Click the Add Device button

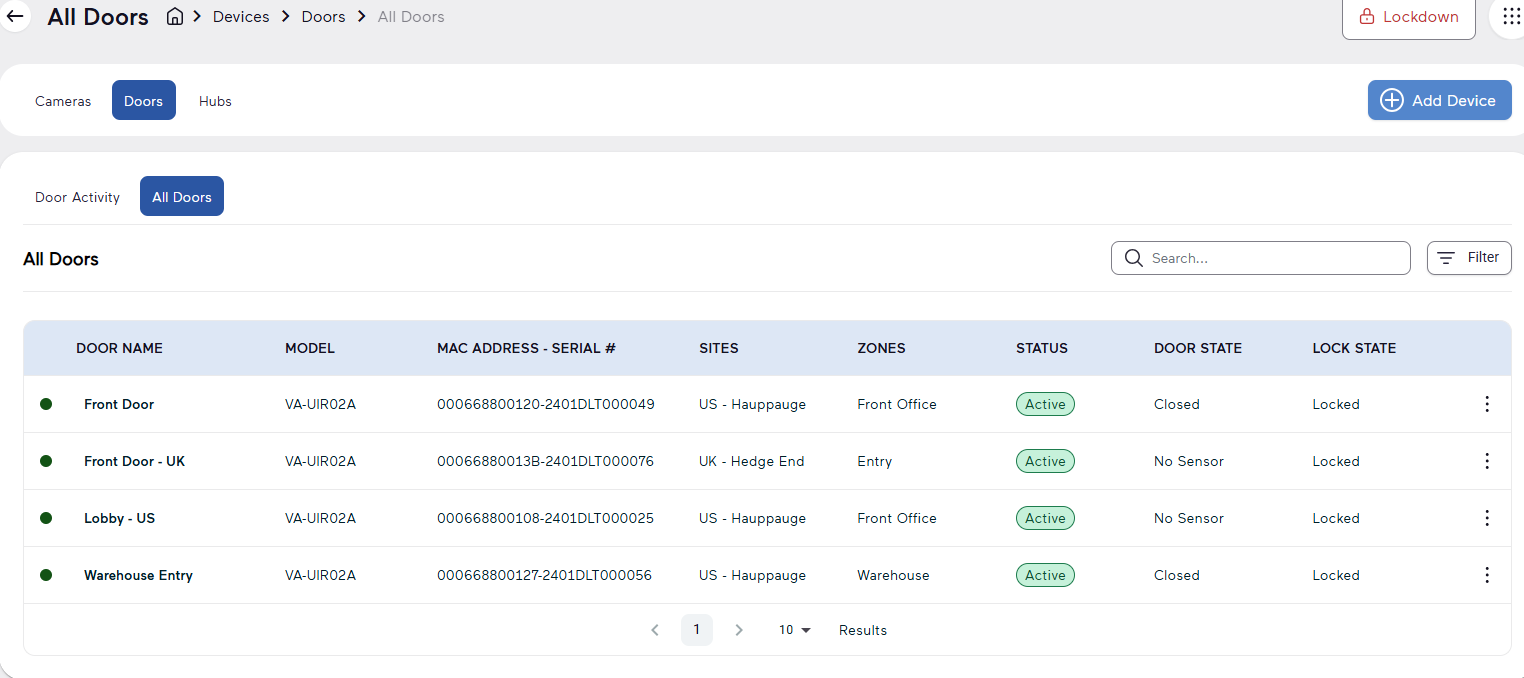(x=1439, y=100)
